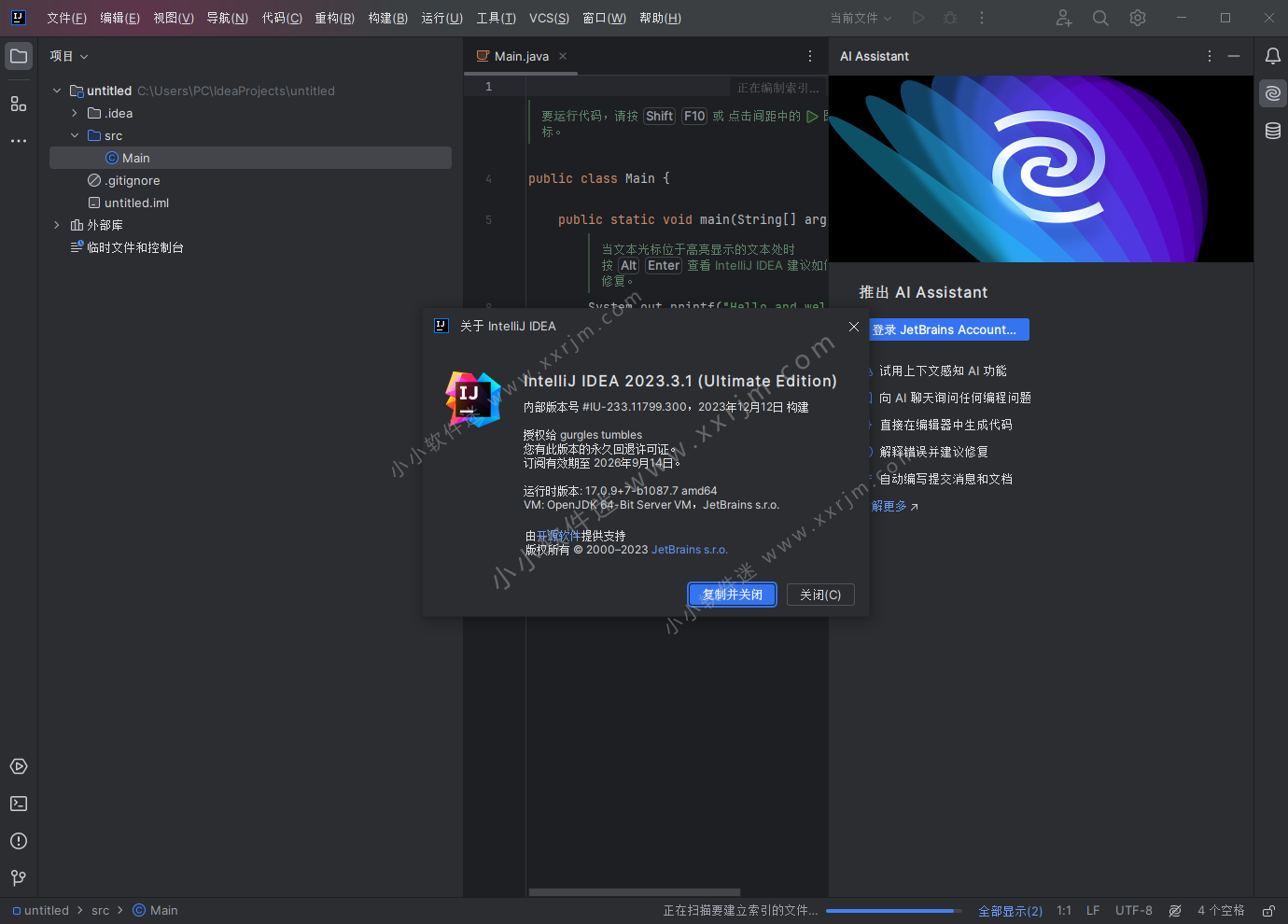
Task: Expand the 外部库 node
Action: click(57, 225)
